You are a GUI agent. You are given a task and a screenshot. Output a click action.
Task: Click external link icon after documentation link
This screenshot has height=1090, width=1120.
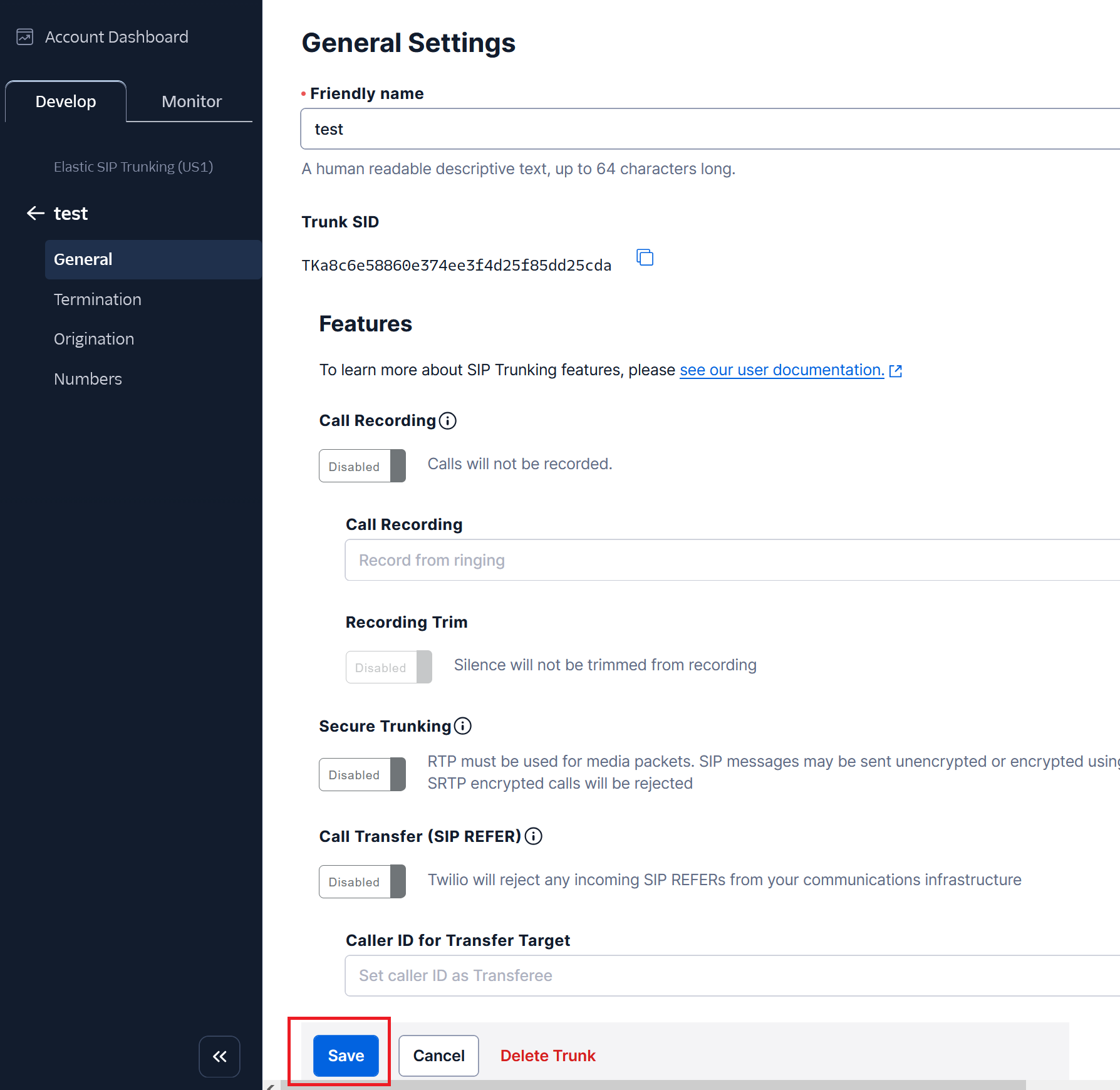[x=896, y=371]
